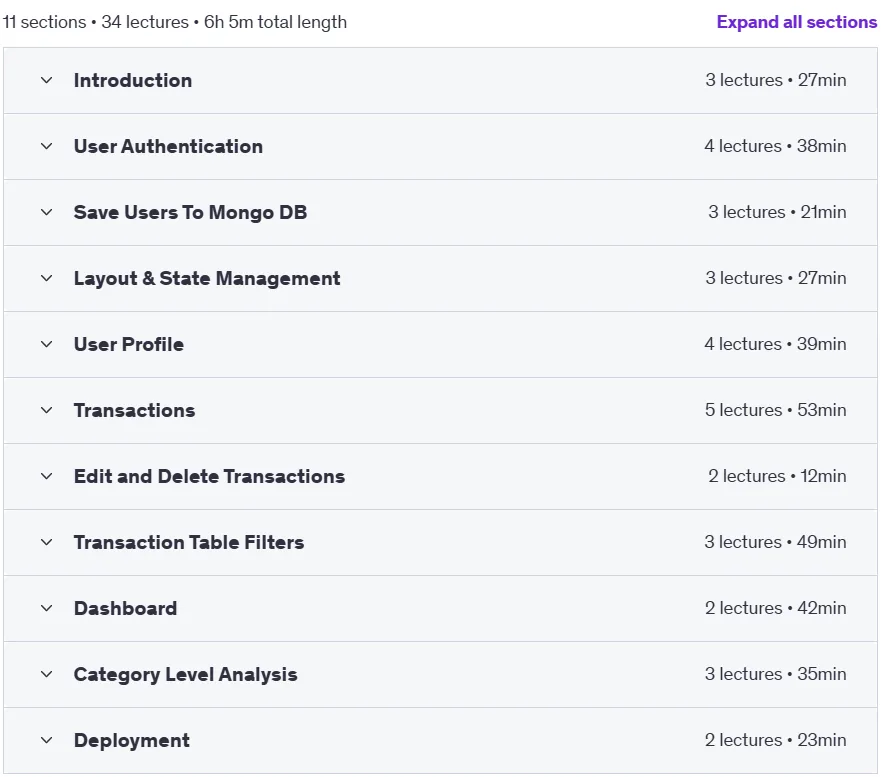
Task: Click the Deployment section title
Action: pos(131,740)
